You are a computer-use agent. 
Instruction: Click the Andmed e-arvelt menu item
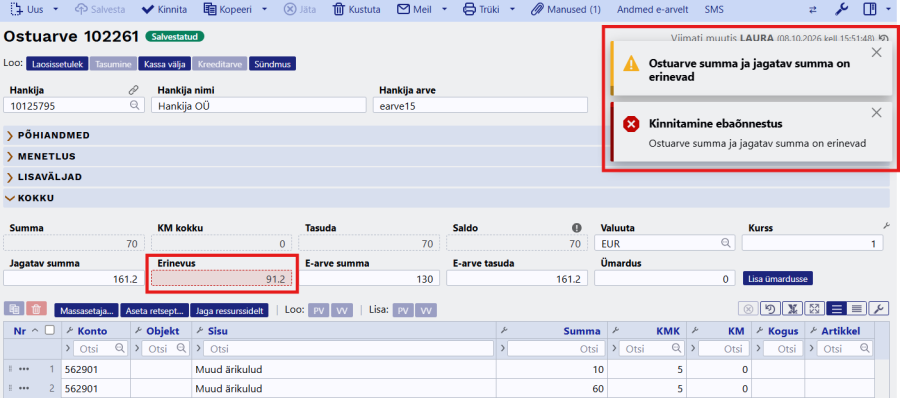pos(654,9)
